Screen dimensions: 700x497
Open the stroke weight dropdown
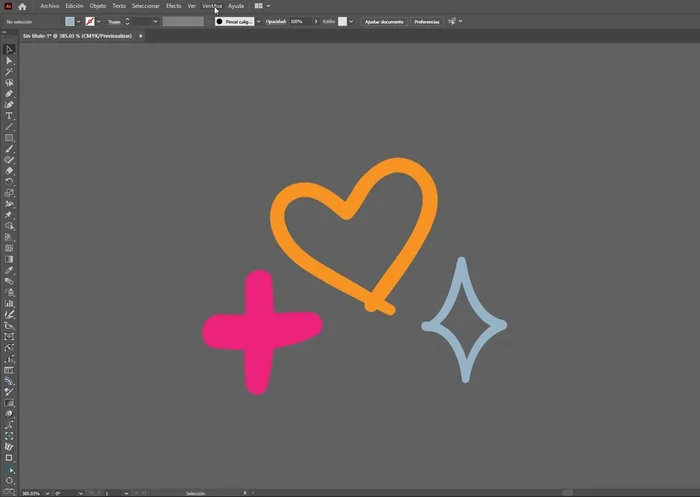point(155,21)
